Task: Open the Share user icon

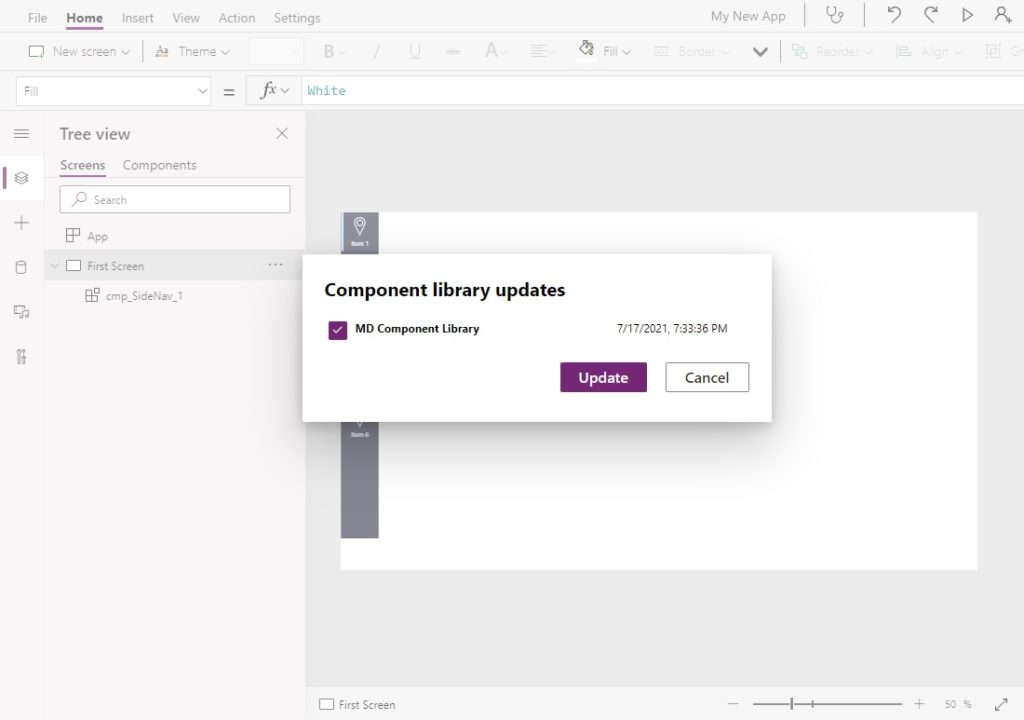Action: pos(1003,15)
